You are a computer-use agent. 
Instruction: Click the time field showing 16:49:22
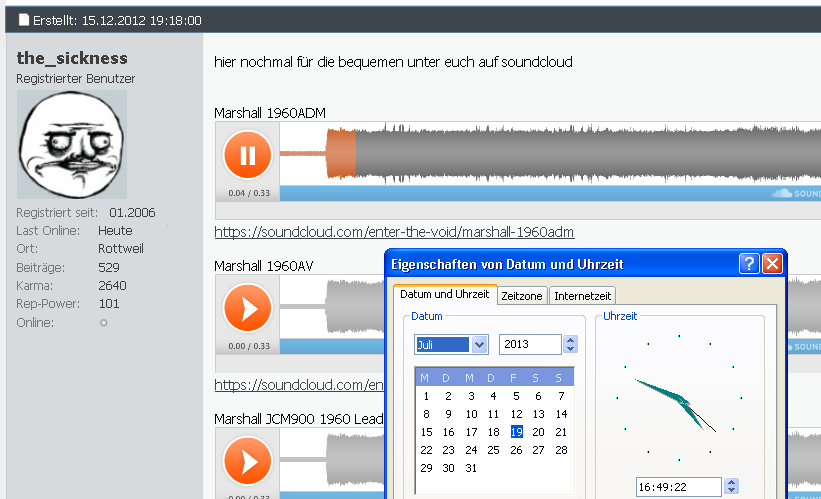tap(679, 487)
